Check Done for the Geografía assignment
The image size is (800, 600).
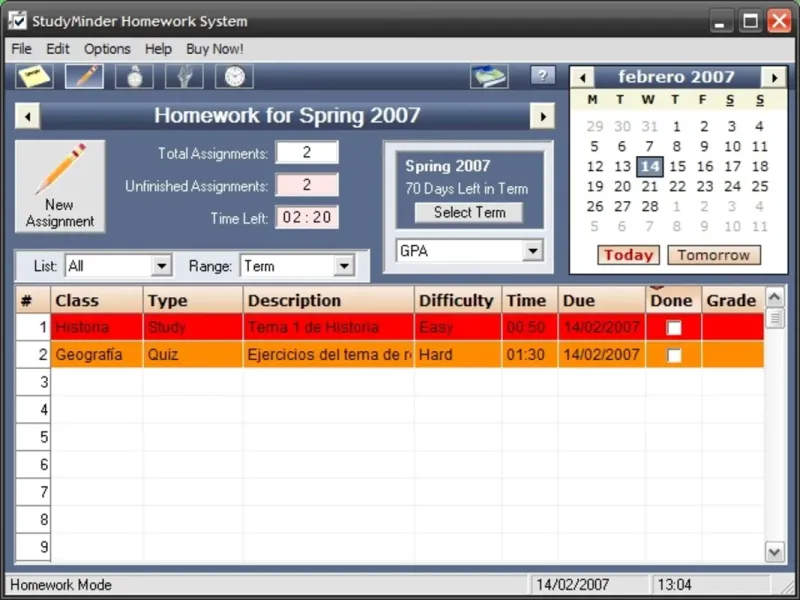pyautogui.click(x=674, y=355)
